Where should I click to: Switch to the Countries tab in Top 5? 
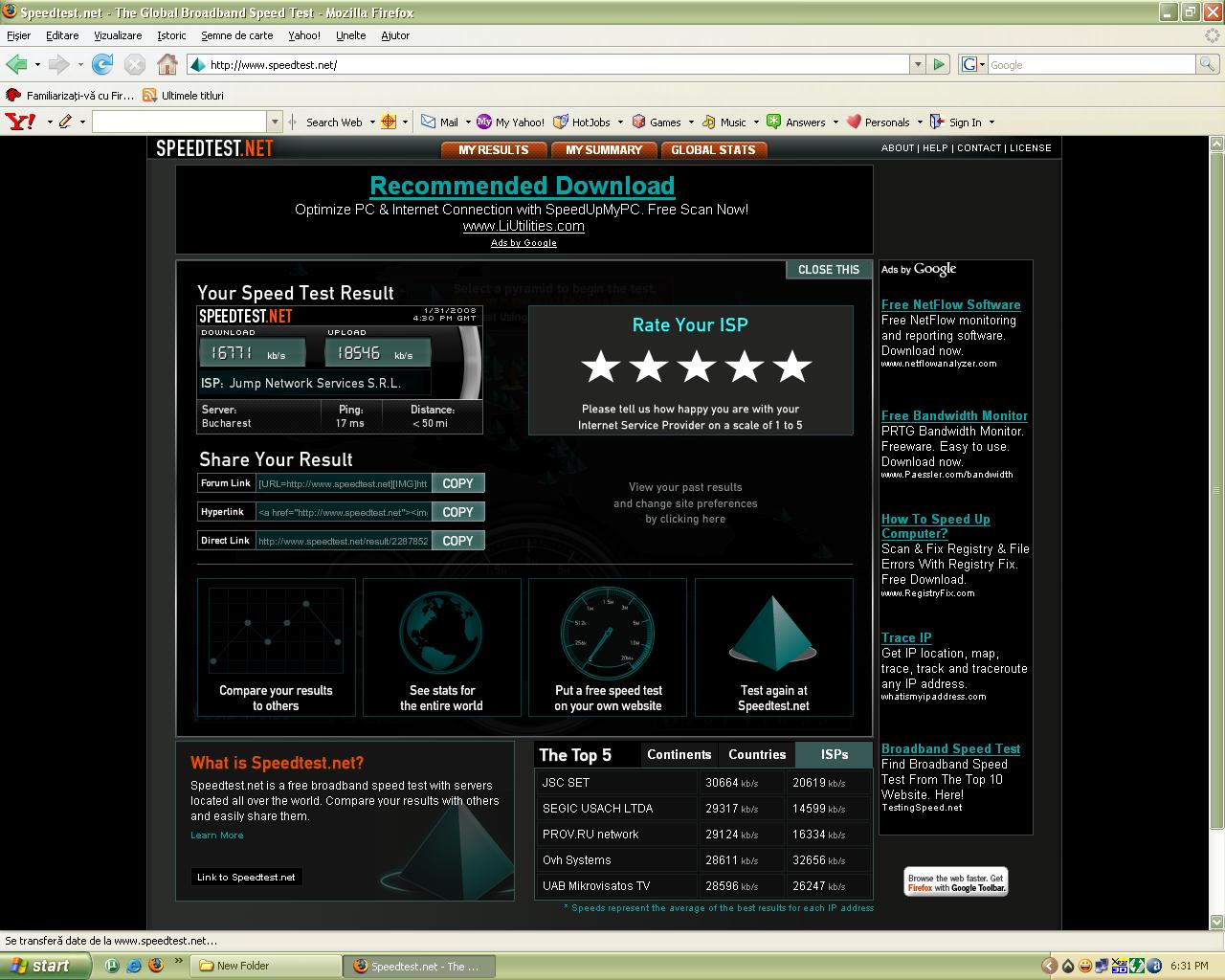[x=756, y=754]
